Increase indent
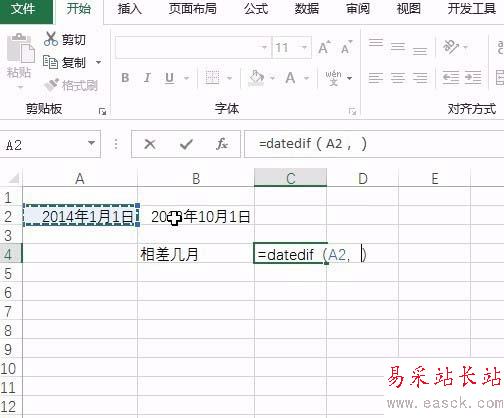This screenshot has height=418, width=504. pos(473,78)
